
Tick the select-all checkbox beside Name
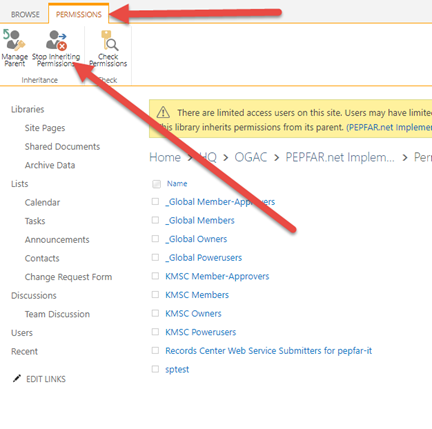click(156, 184)
